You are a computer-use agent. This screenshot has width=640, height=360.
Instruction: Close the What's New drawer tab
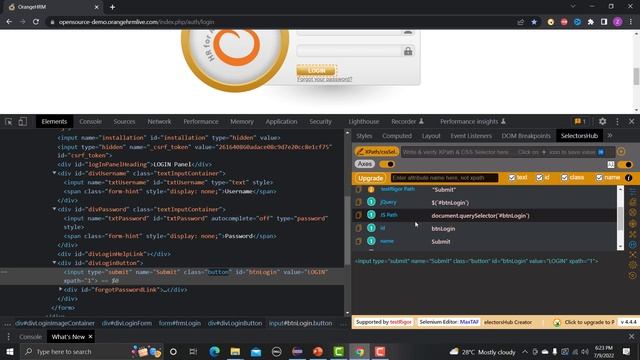click(x=90, y=337)
